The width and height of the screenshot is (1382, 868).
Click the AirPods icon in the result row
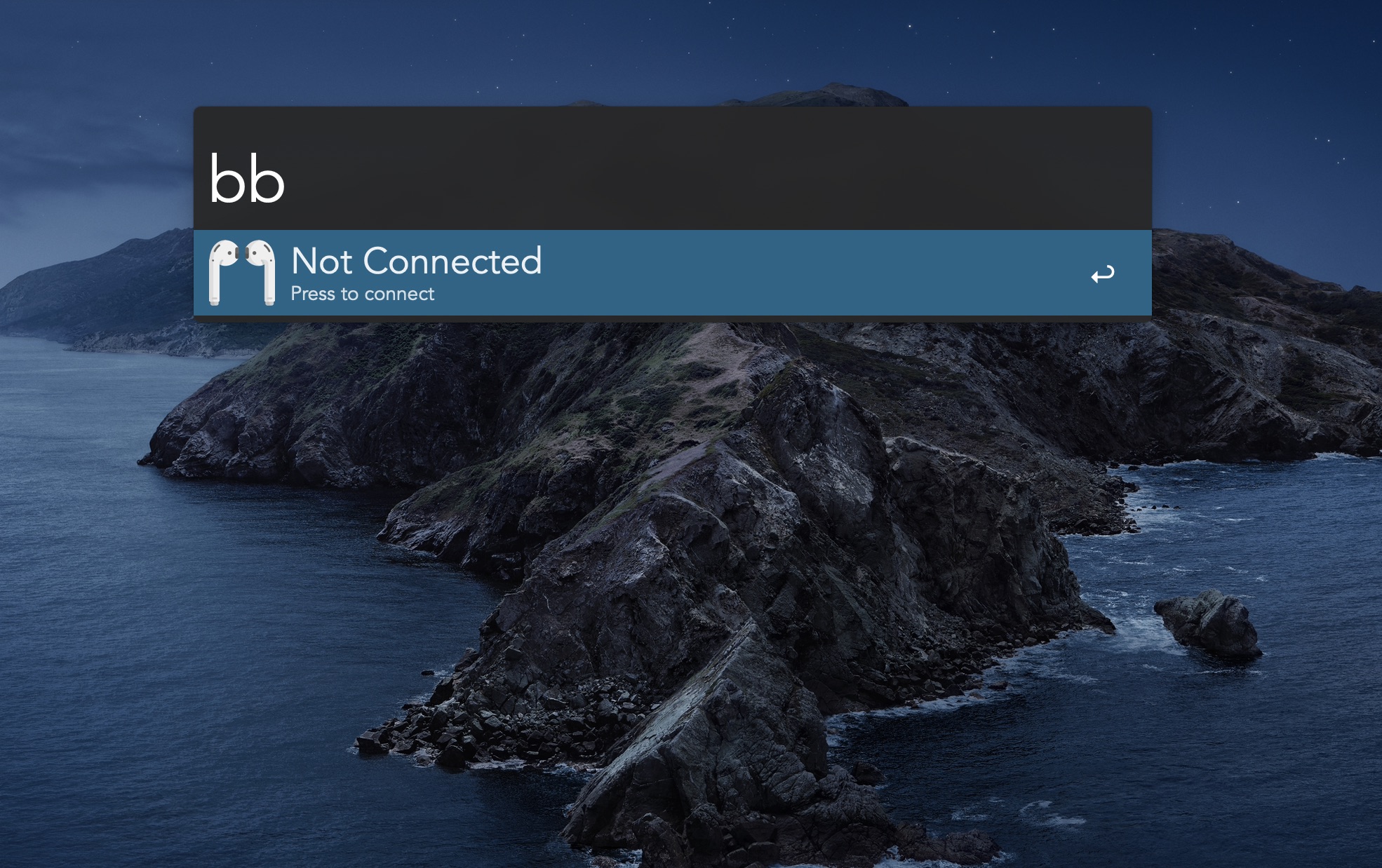pos(242,273)
